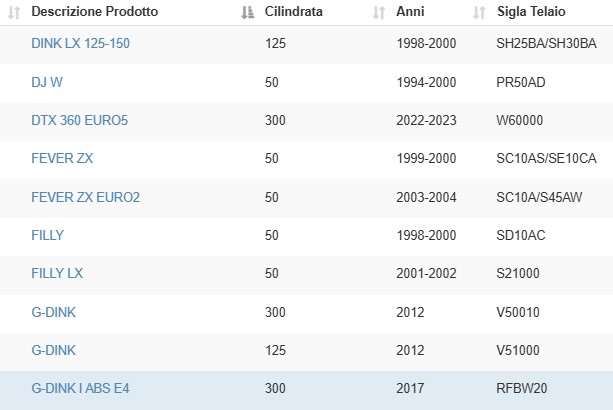This screenshot has height=410, width=613.
Task: Select the highlighted row showing RFBW20
Action: 306,390
